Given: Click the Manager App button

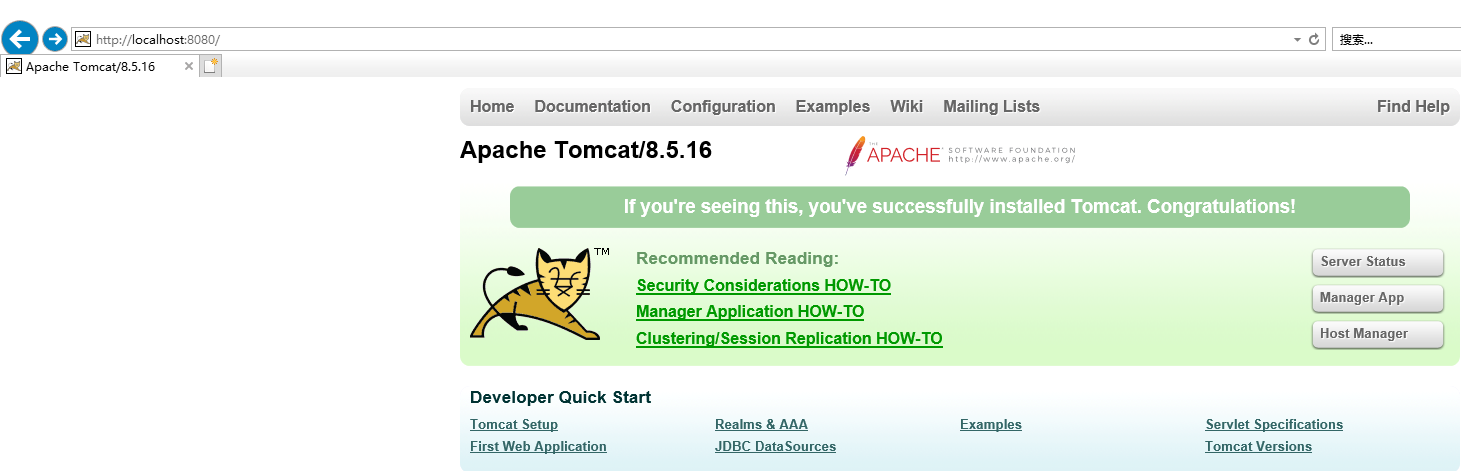Looking at the screenshot, I should (x=1378, y=298).
